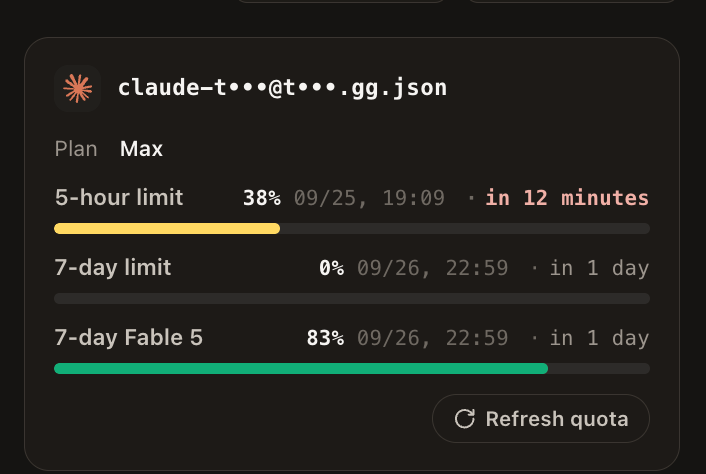Viewport: 706px width, 474px height.
Task: Click the 7-day Fable 5 label
Action: (128, 338)
